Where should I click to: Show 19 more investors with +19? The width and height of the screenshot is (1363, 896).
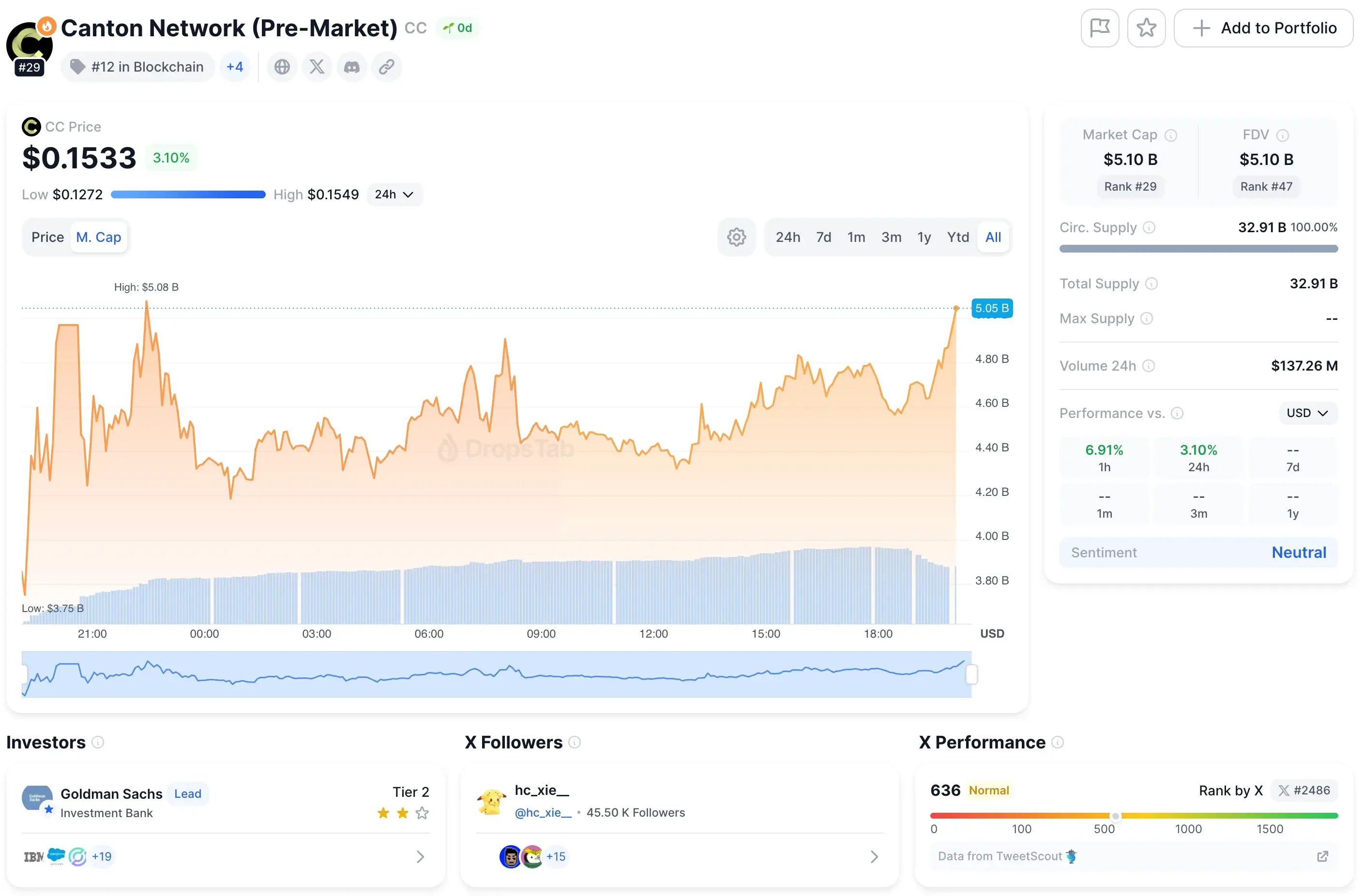[101, 856]
